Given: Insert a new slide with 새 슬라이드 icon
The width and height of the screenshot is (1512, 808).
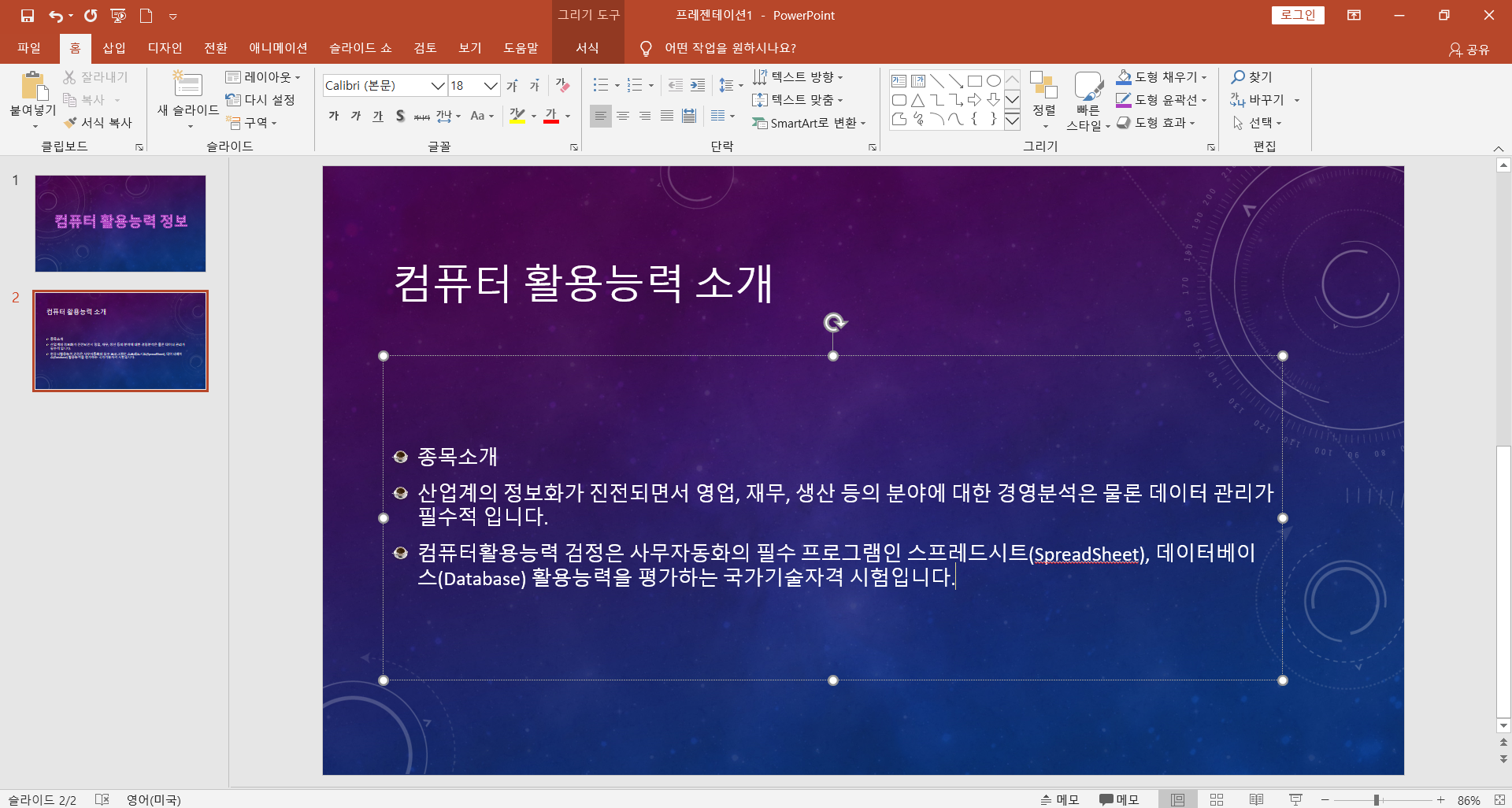Looking at the screenshot, I should pos(188,84).
